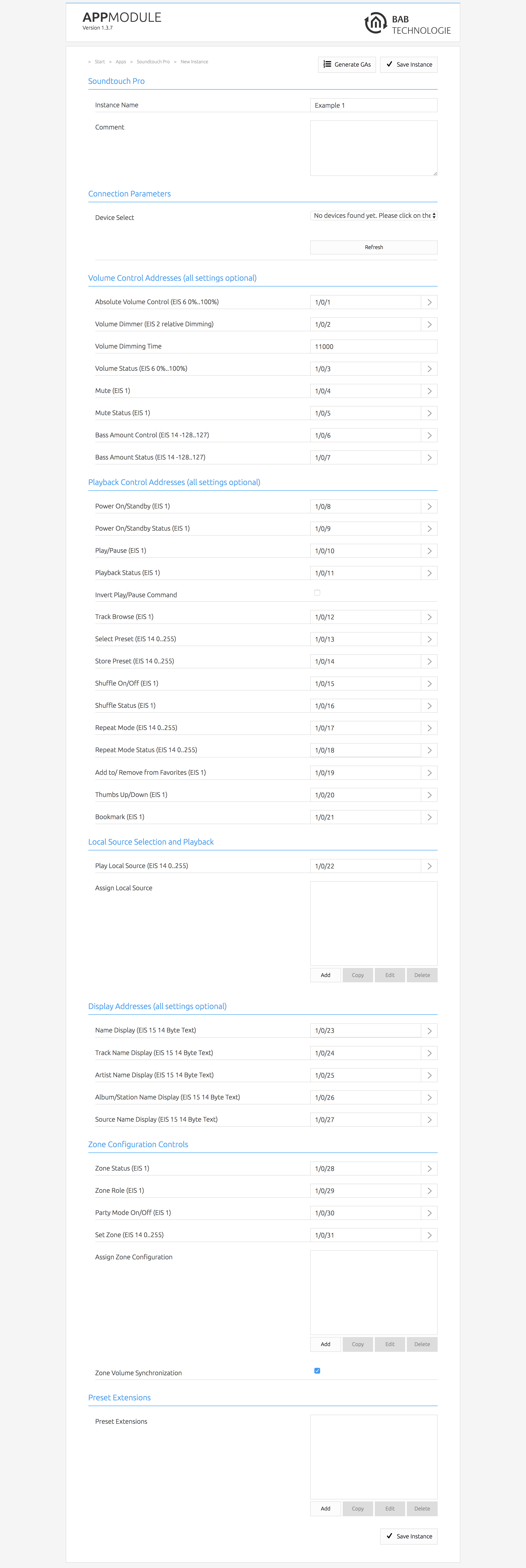Open address picker for Shuffle On/Off

coord(429,684)
